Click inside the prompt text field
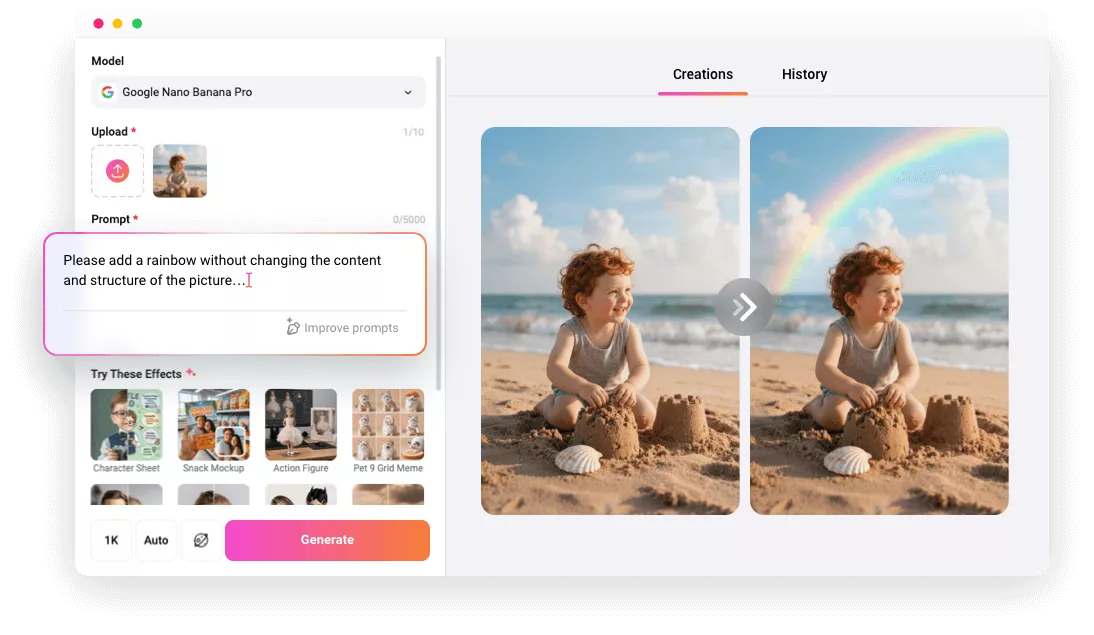This screenshot has width=1094, height=635. [x=220, y=270]
